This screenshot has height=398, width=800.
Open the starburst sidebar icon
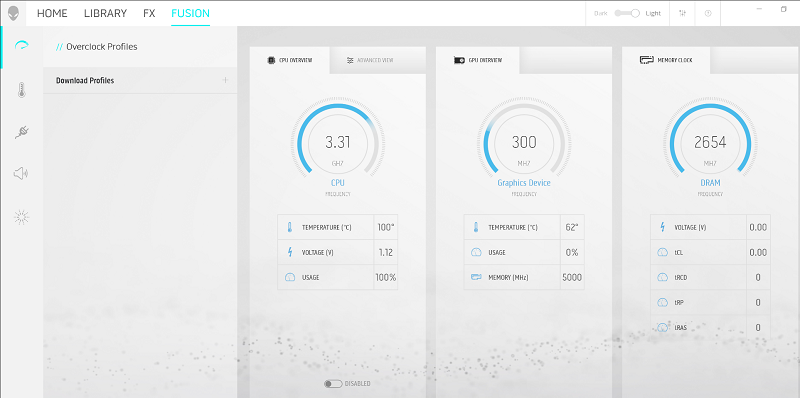[x=21, y=218]
